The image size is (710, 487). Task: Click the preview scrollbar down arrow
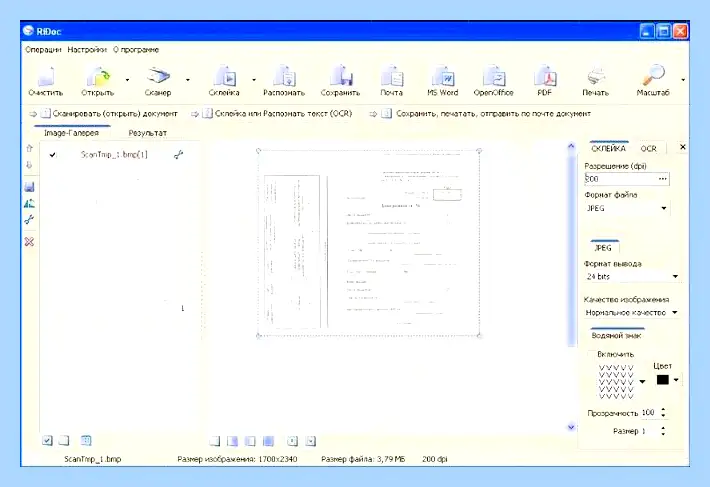coord(571,427)
